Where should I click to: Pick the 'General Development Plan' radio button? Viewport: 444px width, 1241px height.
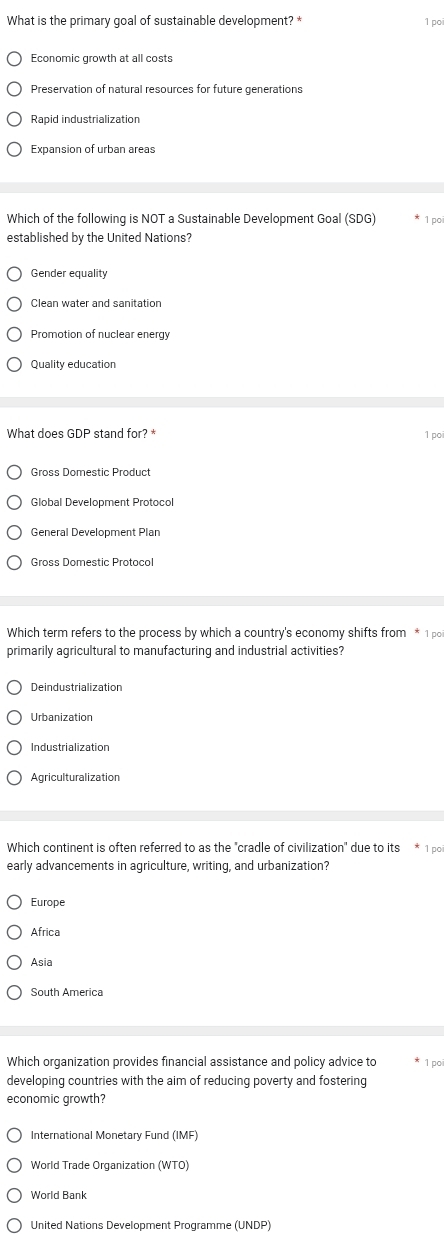14,532
